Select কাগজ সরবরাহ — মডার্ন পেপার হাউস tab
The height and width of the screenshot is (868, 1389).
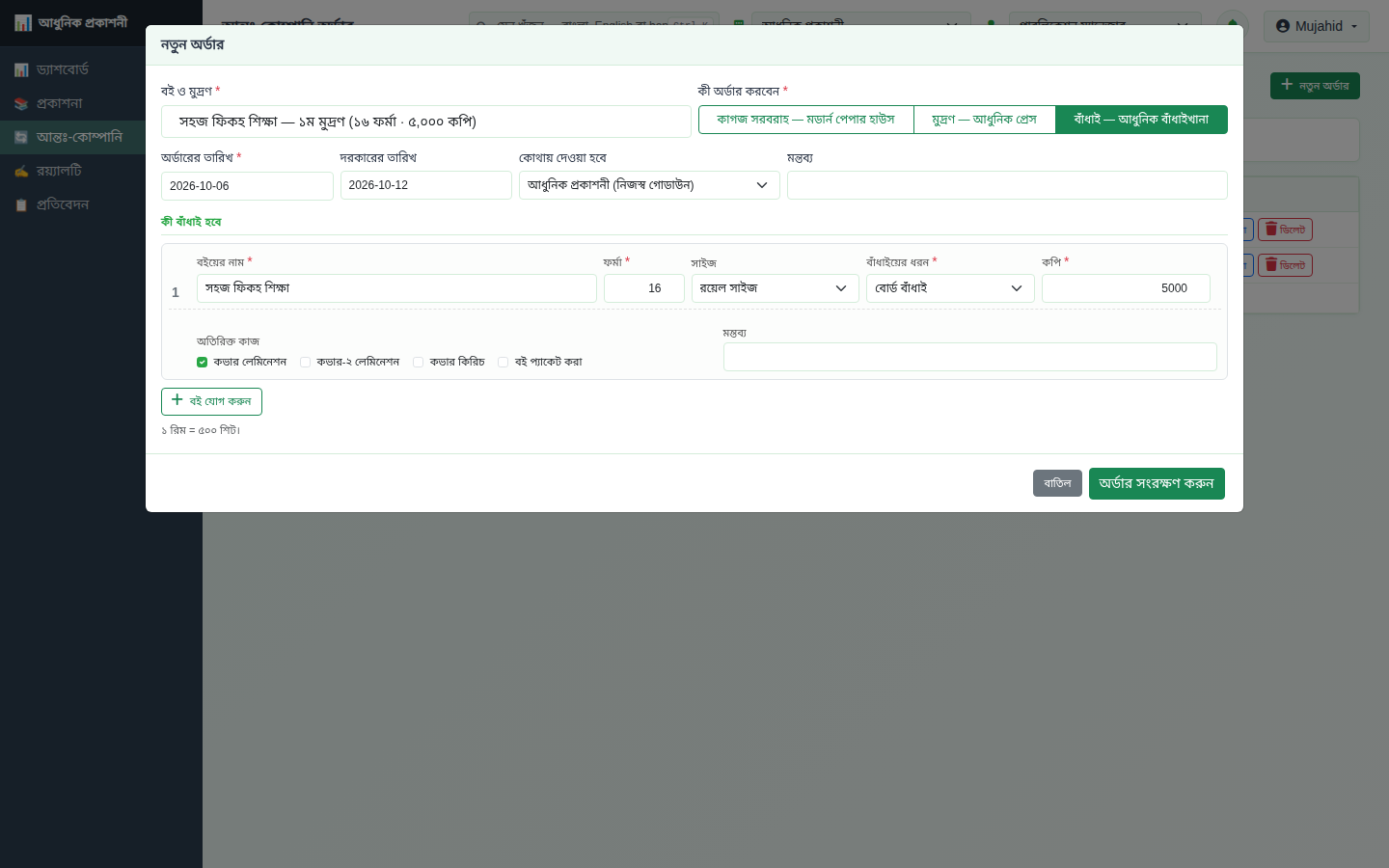tap(805, 120)
